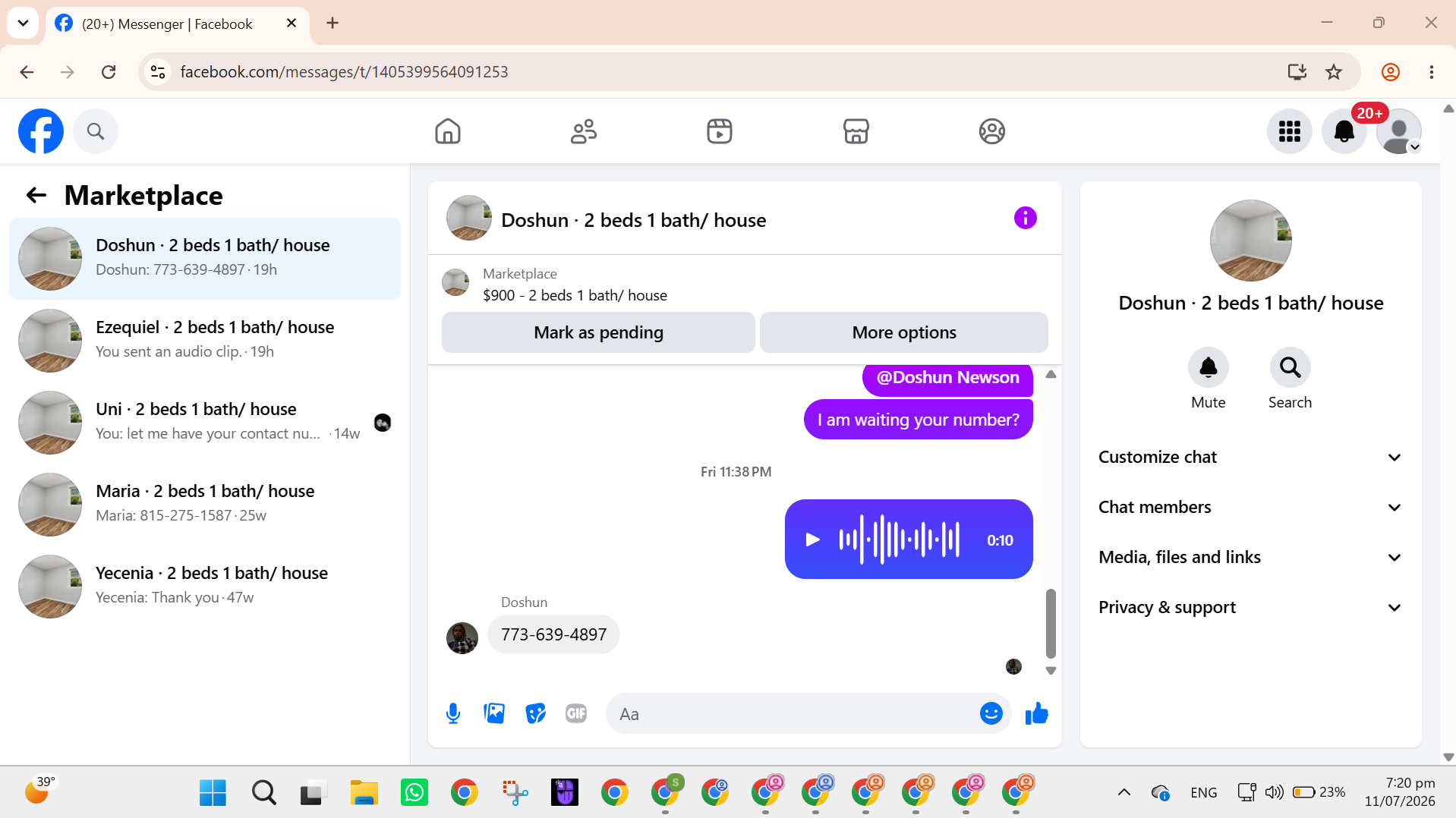
Task: Open the Doshun conversation in list
Action: (x=205, y=259)
